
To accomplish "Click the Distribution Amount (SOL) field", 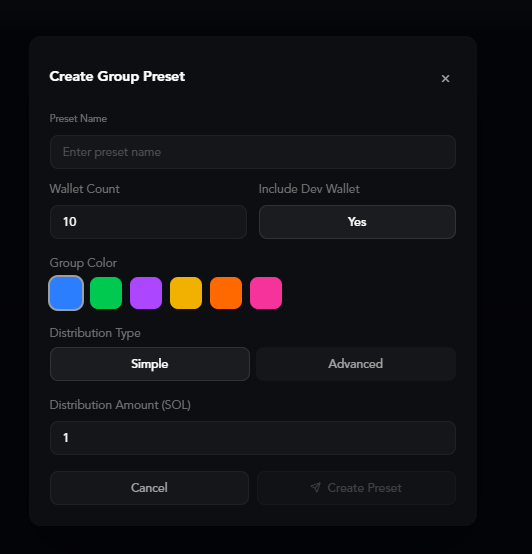I will coord(253,438).
